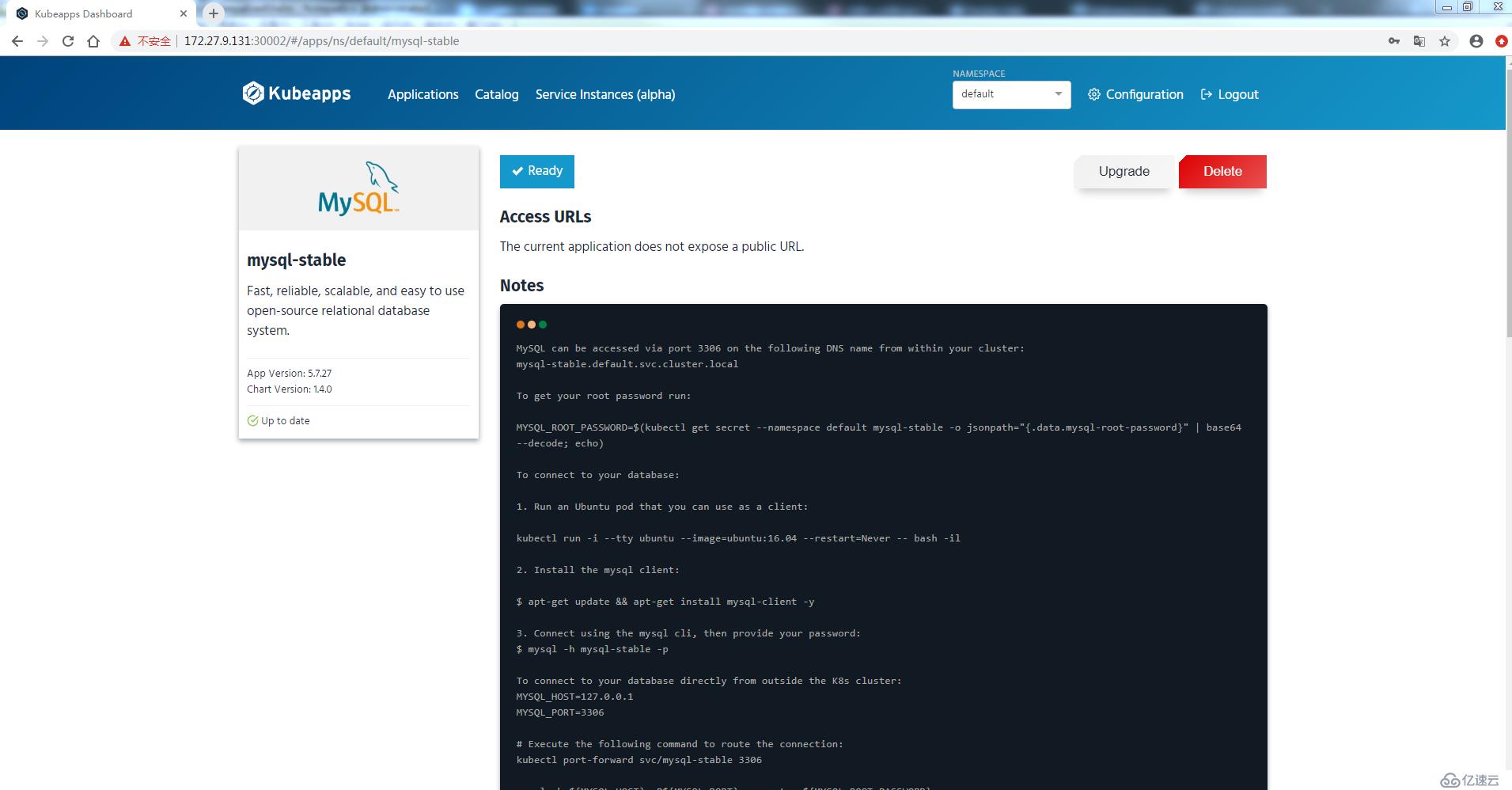This screenshot has width=1512, height=790.
Task: Click the mysql -h mysql-stable -p command
Action: click(x=592, y=649)
